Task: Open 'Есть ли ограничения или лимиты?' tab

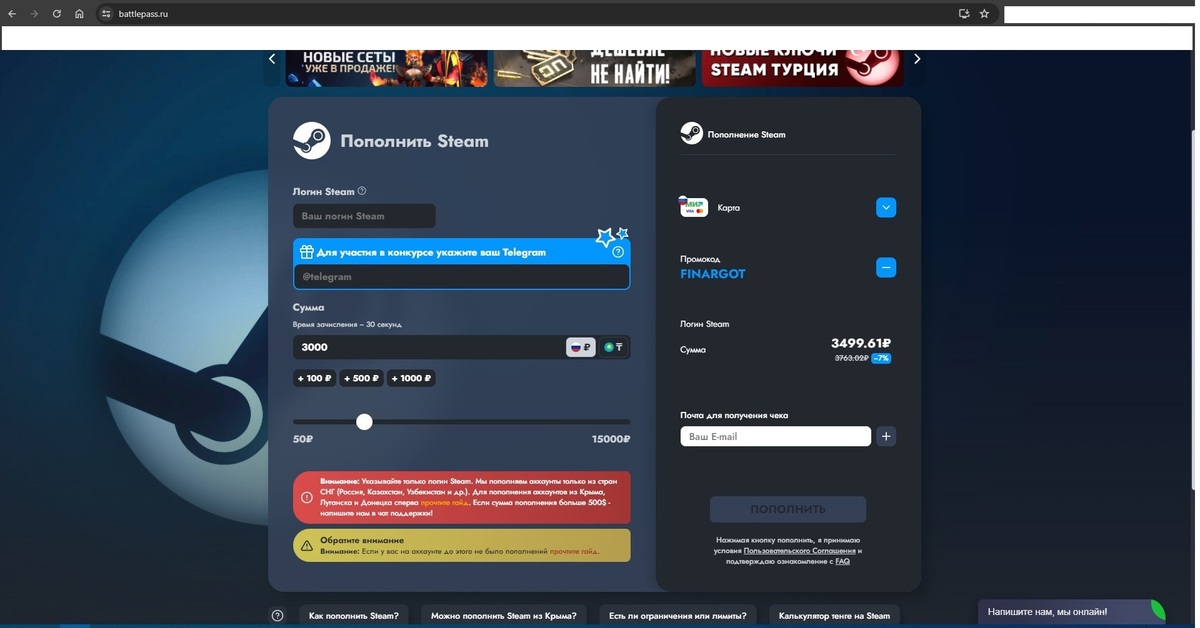Action: point(678,616)
